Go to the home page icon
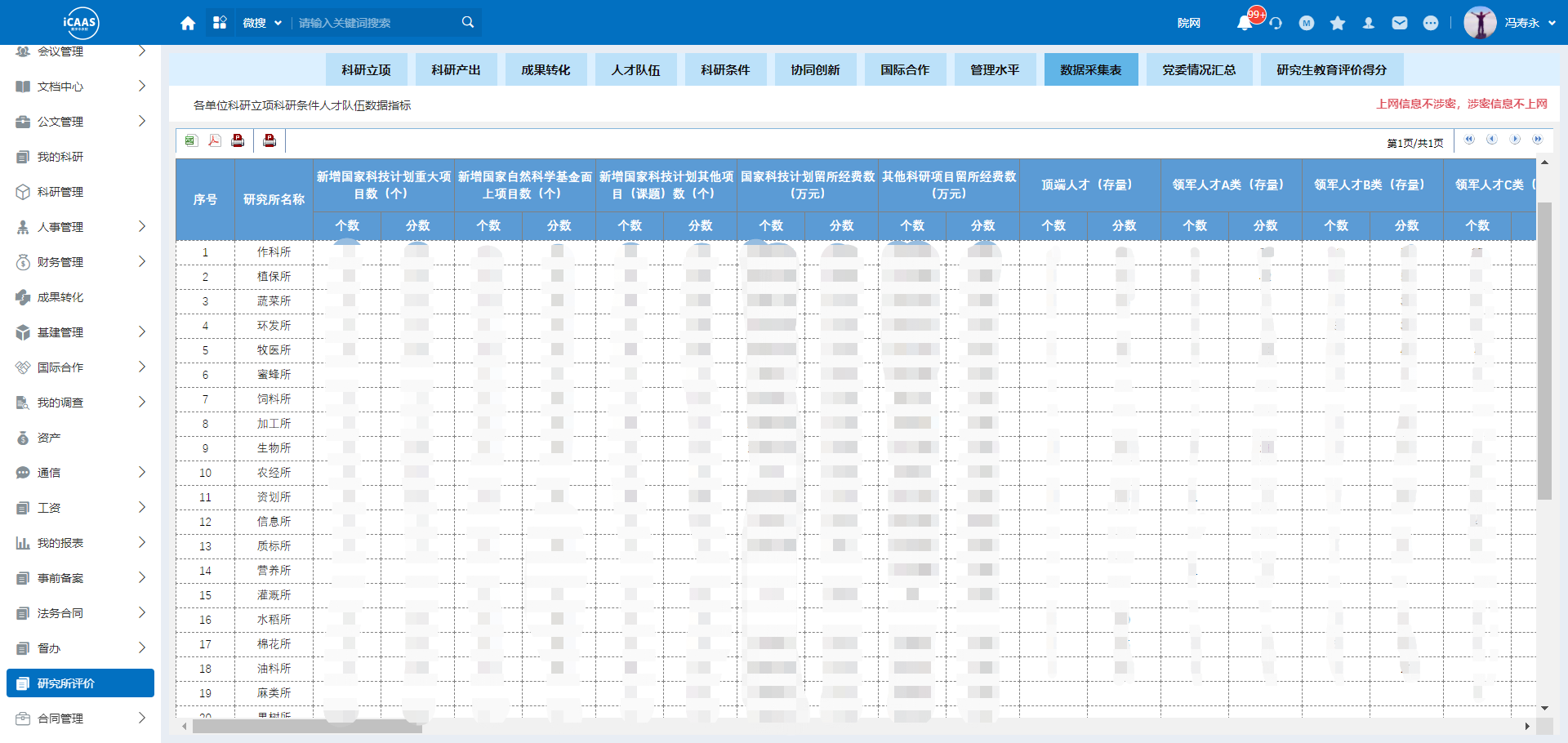1568x743 pixels. click(188, 23)
